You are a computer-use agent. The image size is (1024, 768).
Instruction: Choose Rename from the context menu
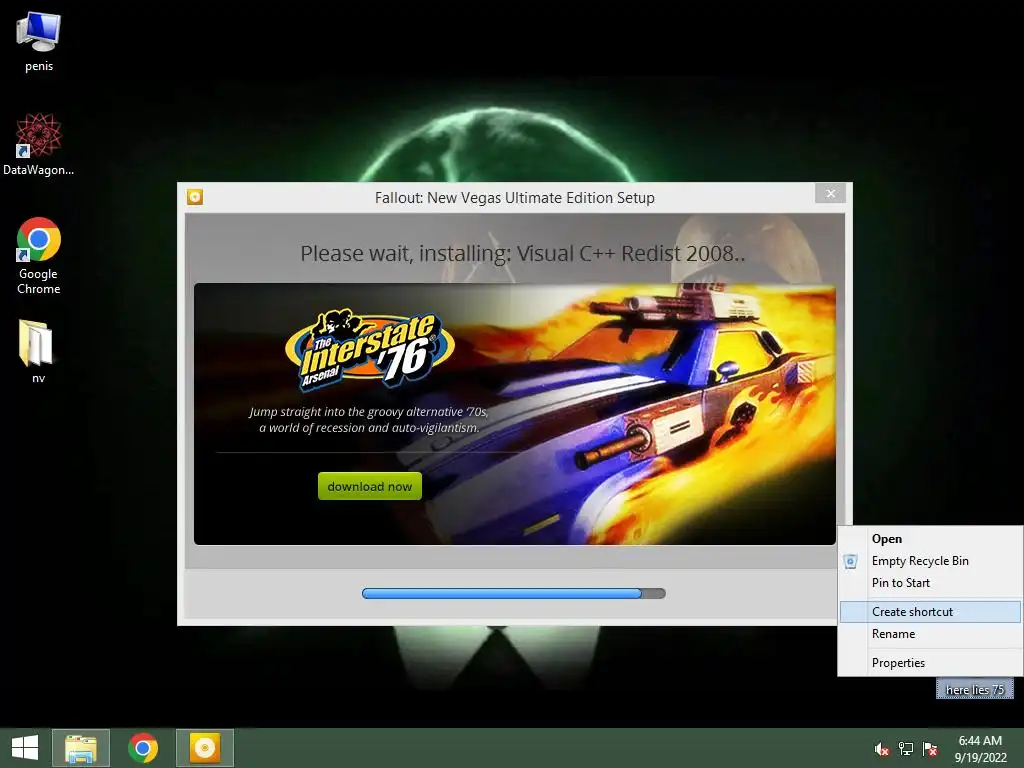[x=930, y=634]
